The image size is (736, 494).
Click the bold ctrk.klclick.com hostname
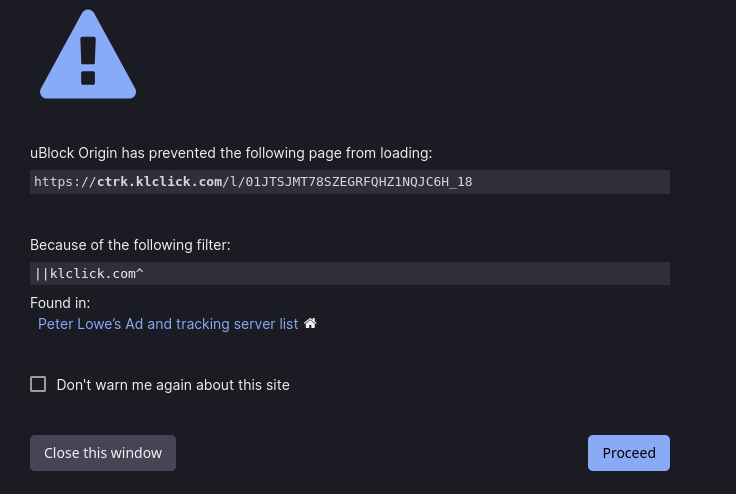click(x=160, y=182)
